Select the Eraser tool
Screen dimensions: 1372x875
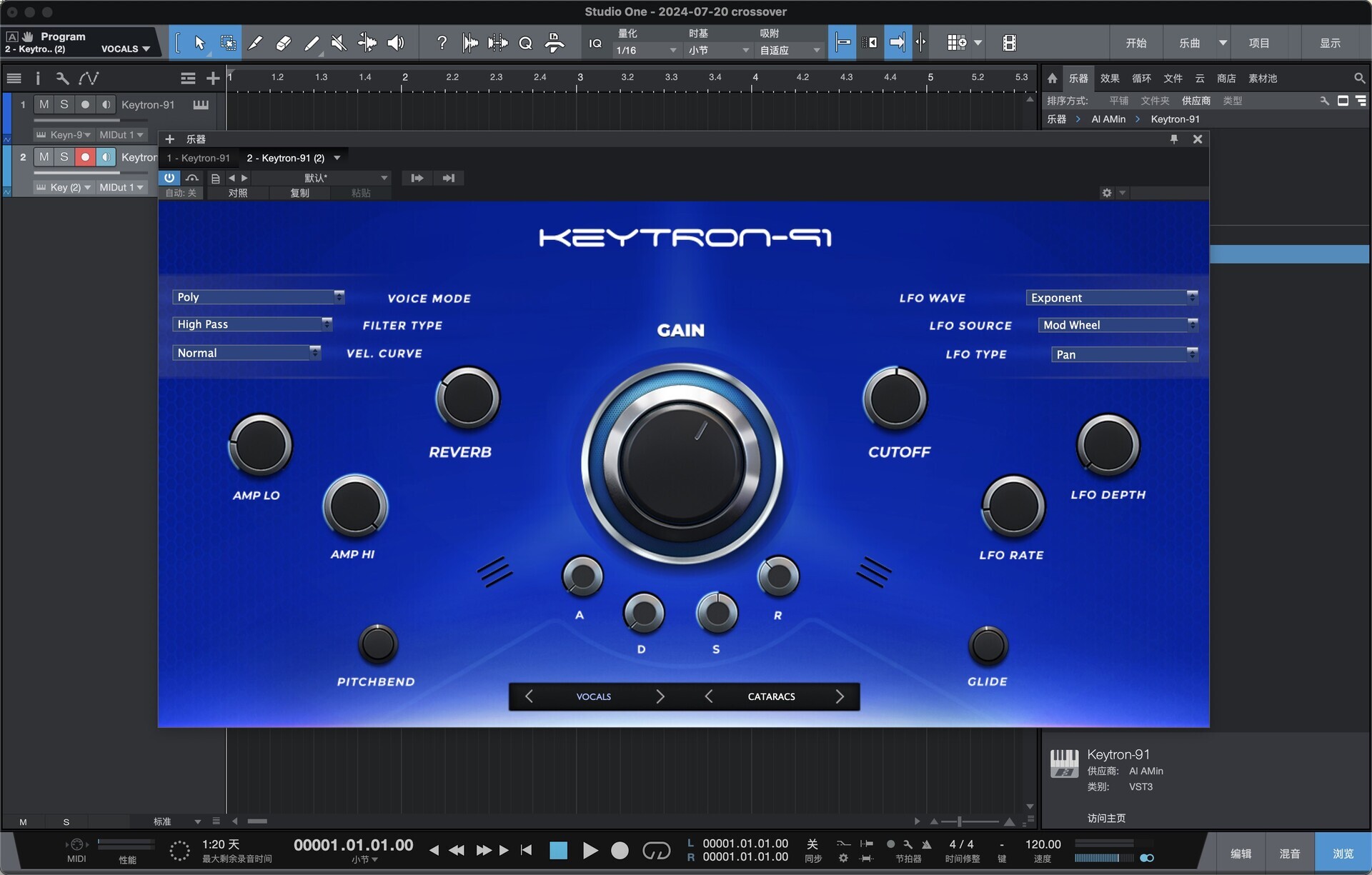click(283, 43)
